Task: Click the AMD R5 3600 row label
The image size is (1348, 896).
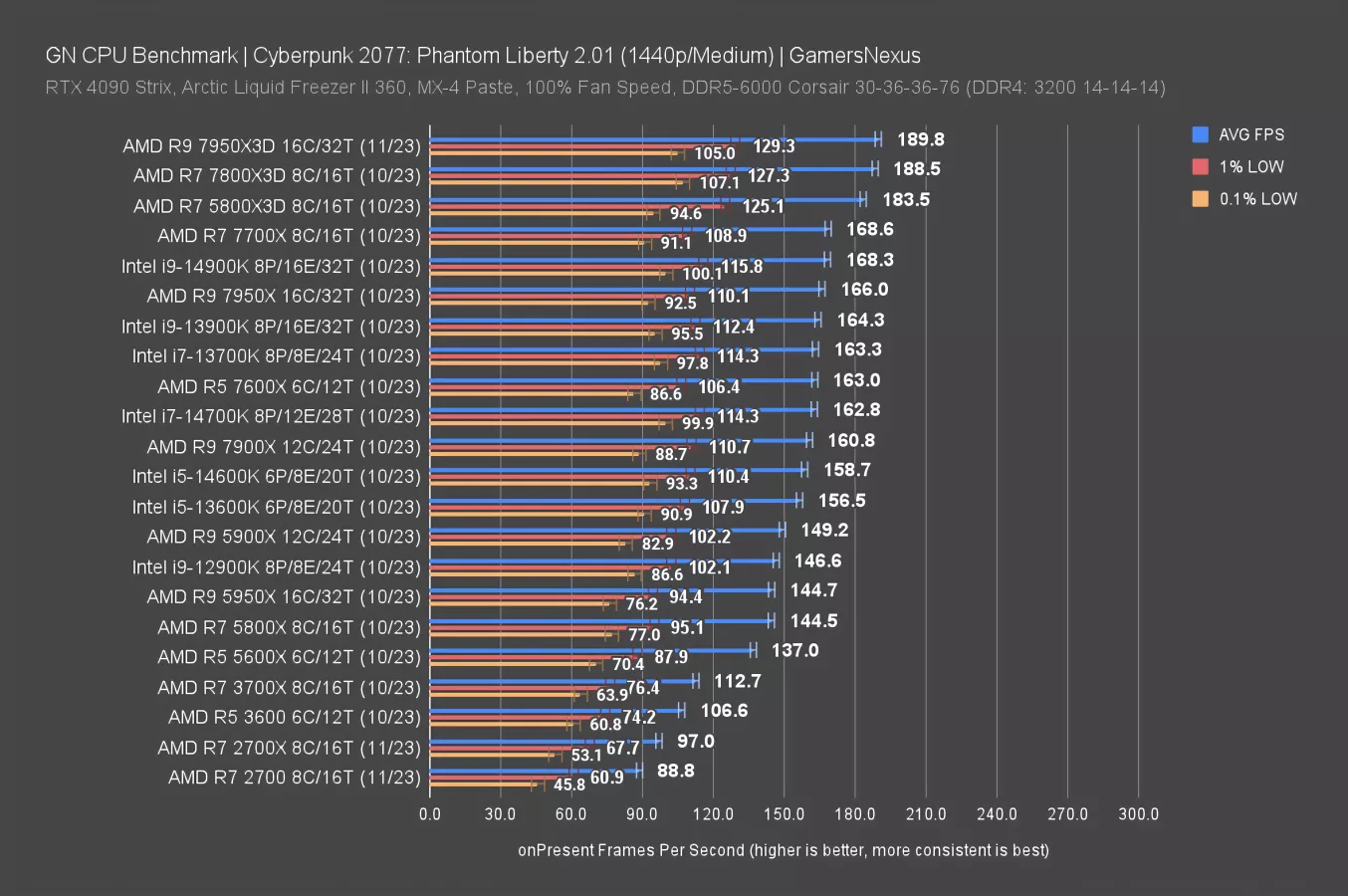Action: [294, 717]
